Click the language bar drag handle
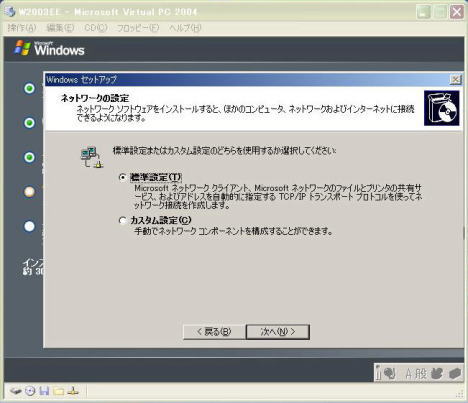Image resolution: width=468 pixels, height=403 pixels. click(378, 373)
